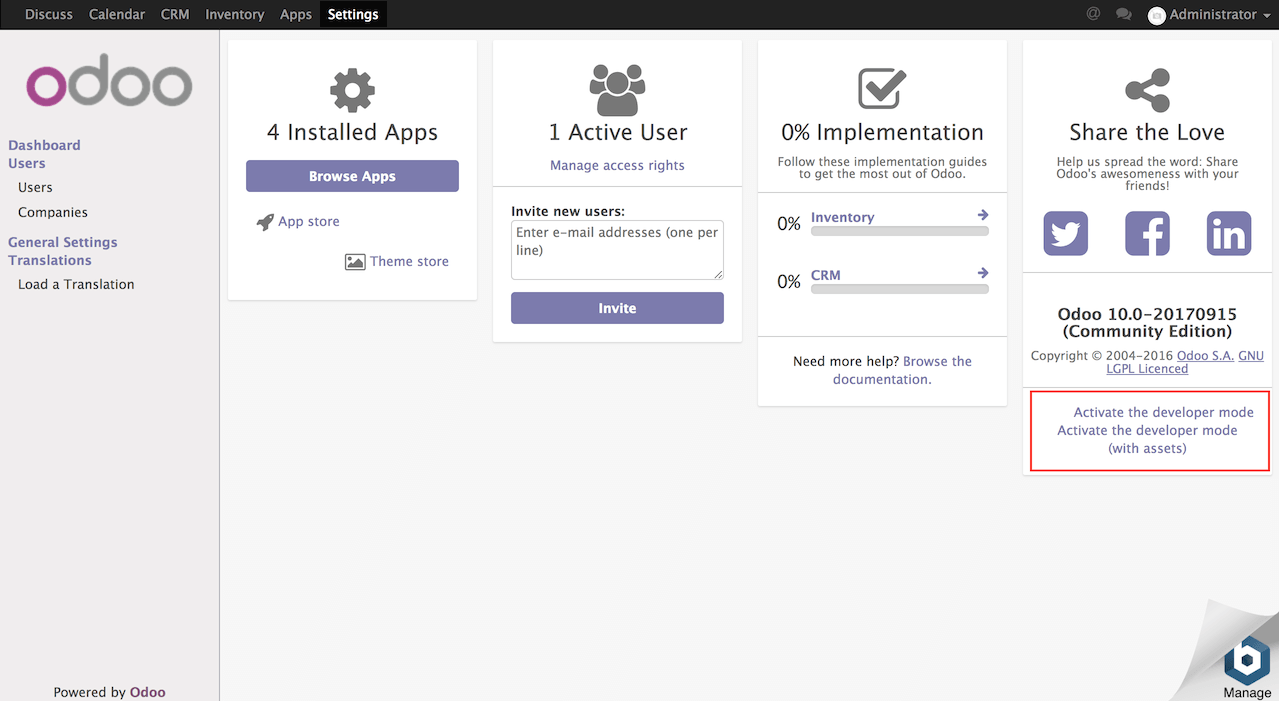Click the Invite button

pyautogui.click(x=617, y=308)
